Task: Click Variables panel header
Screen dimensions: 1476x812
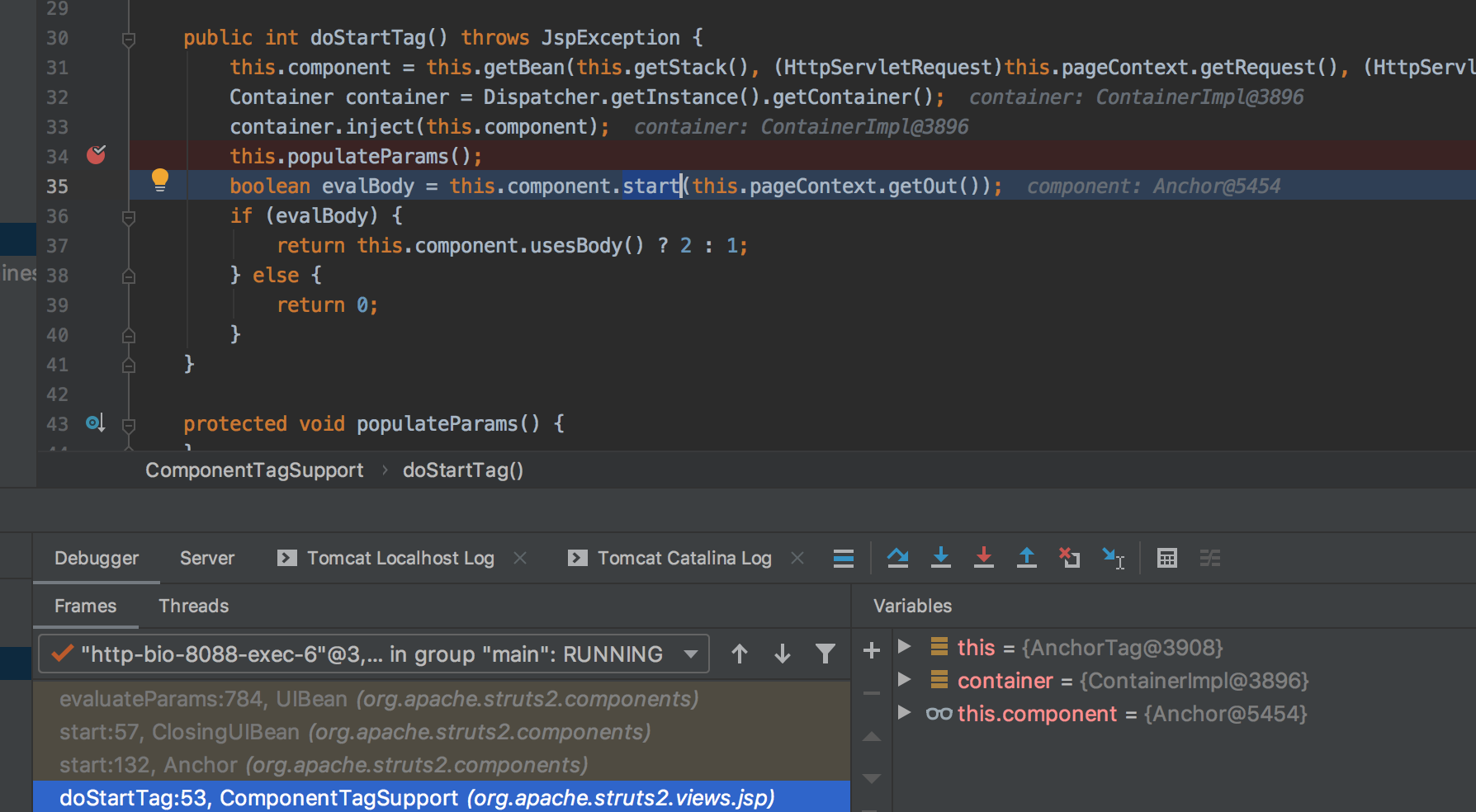Action: [912, 607]
